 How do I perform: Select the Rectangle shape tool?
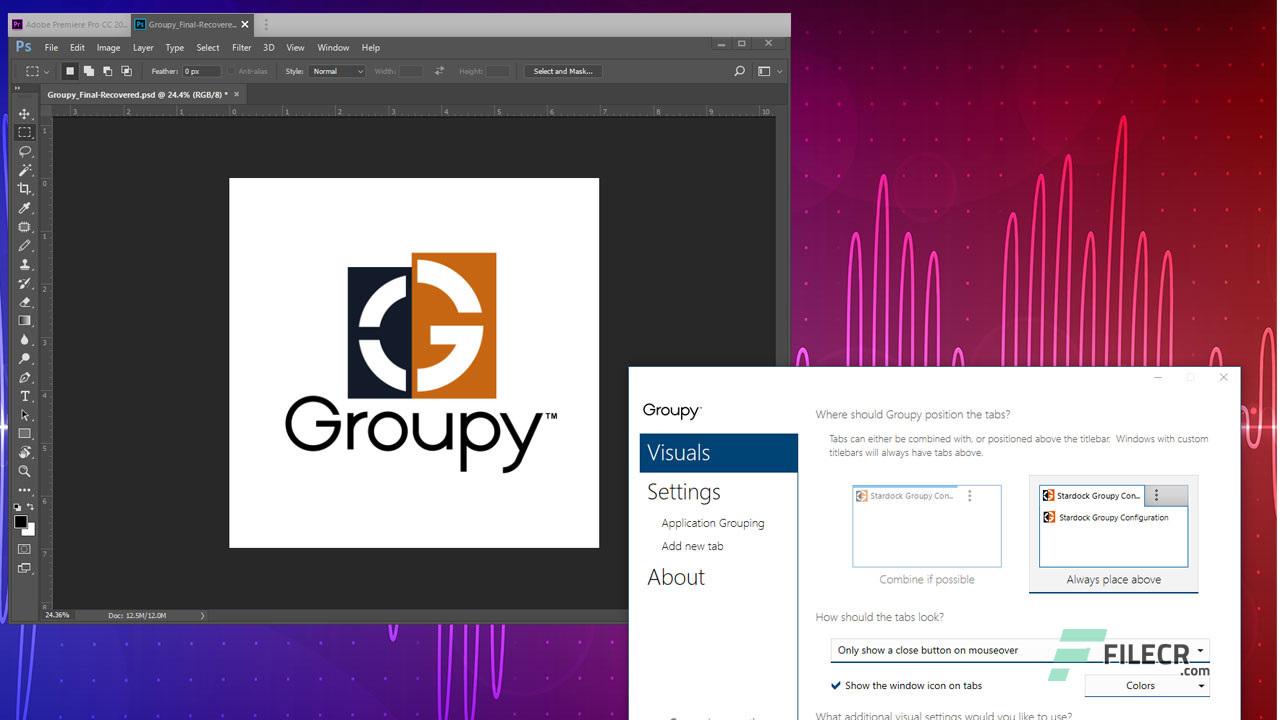coord(25,434)
